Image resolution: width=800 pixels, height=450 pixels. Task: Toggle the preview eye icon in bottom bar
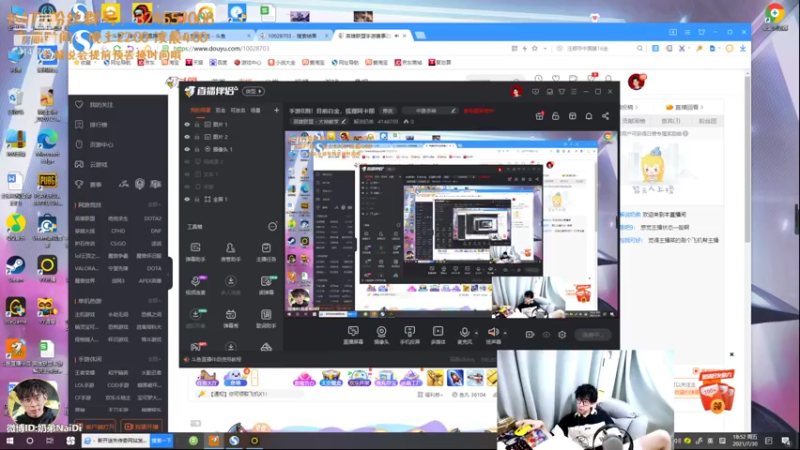coord(546,335)
